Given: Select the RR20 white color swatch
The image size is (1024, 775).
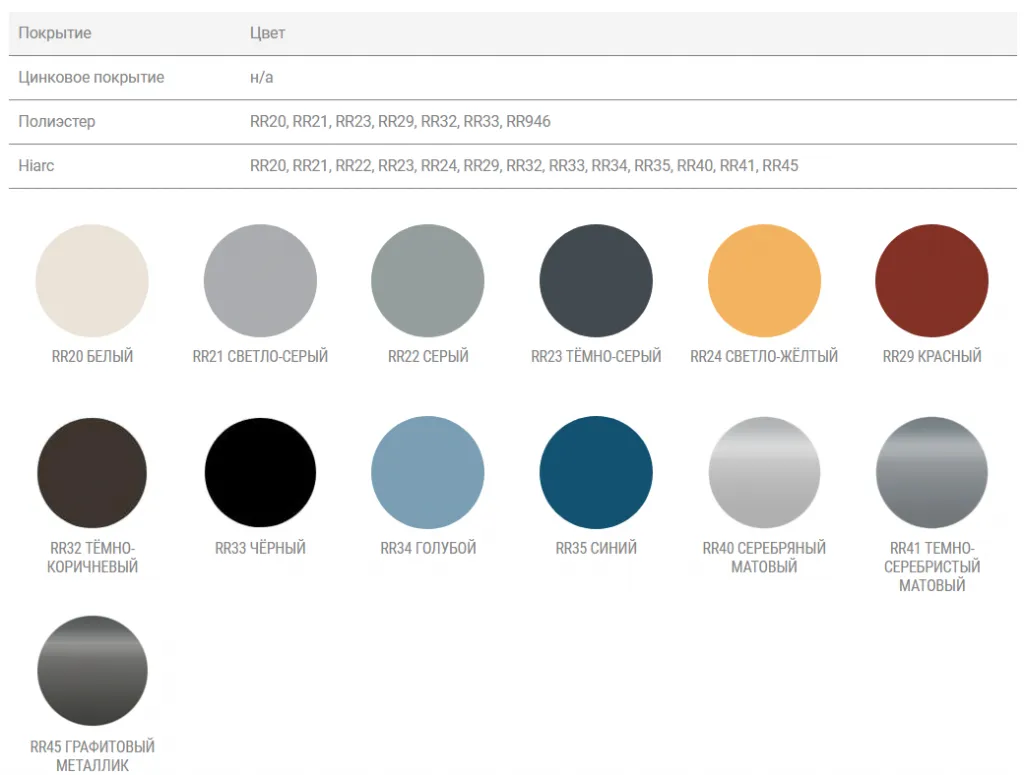Looking at the screenshot, I should pyautogui.click(x=92, y=281).
